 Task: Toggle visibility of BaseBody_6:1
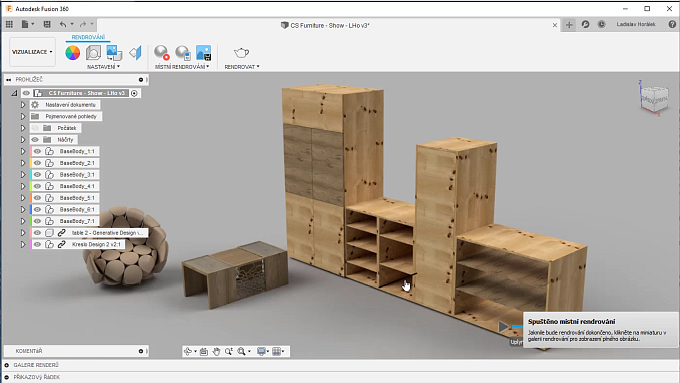[x=37, y=210]
